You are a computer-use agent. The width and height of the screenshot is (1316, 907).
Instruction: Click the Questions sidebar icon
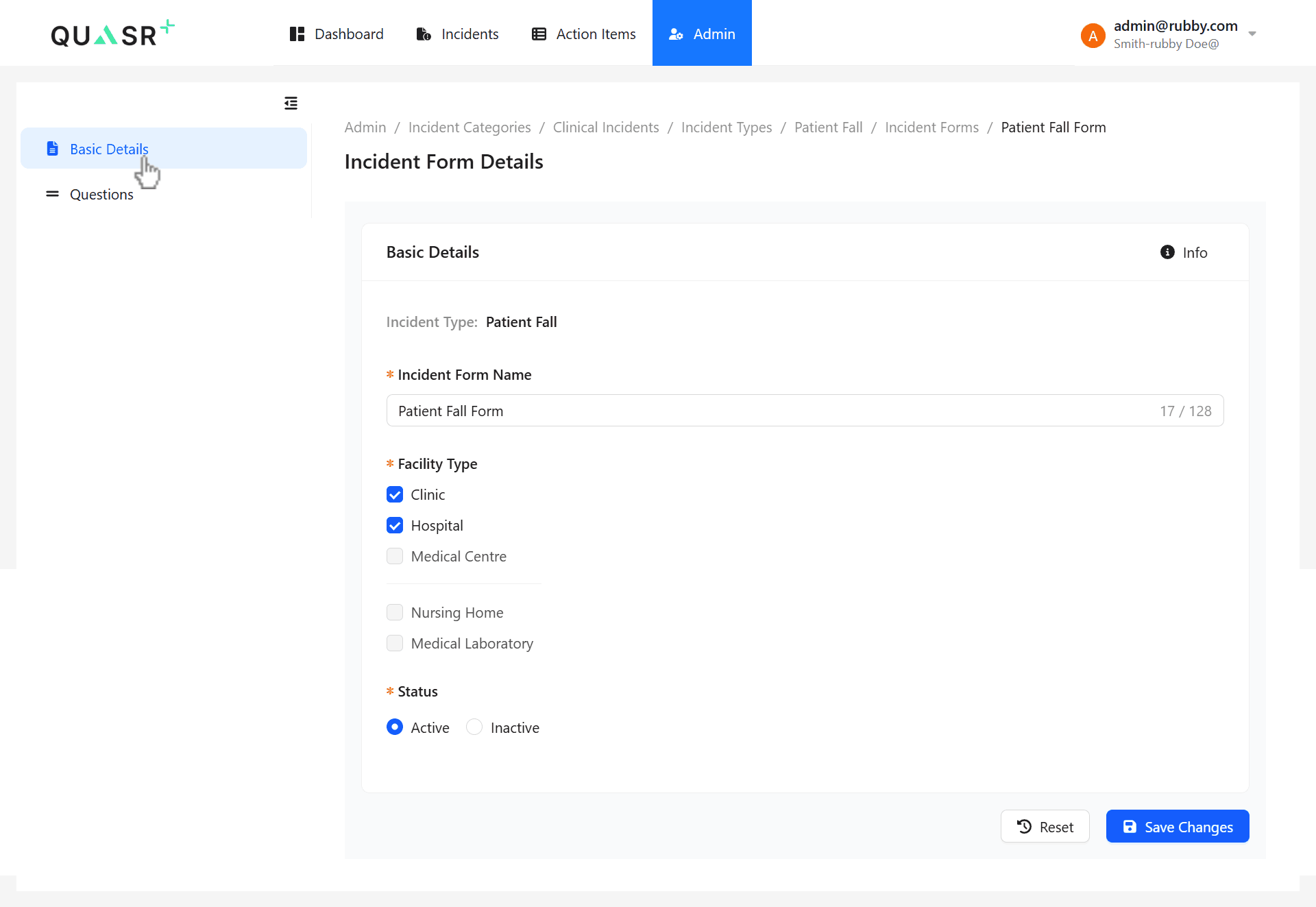pyautogui.click(x=52, y=194)
